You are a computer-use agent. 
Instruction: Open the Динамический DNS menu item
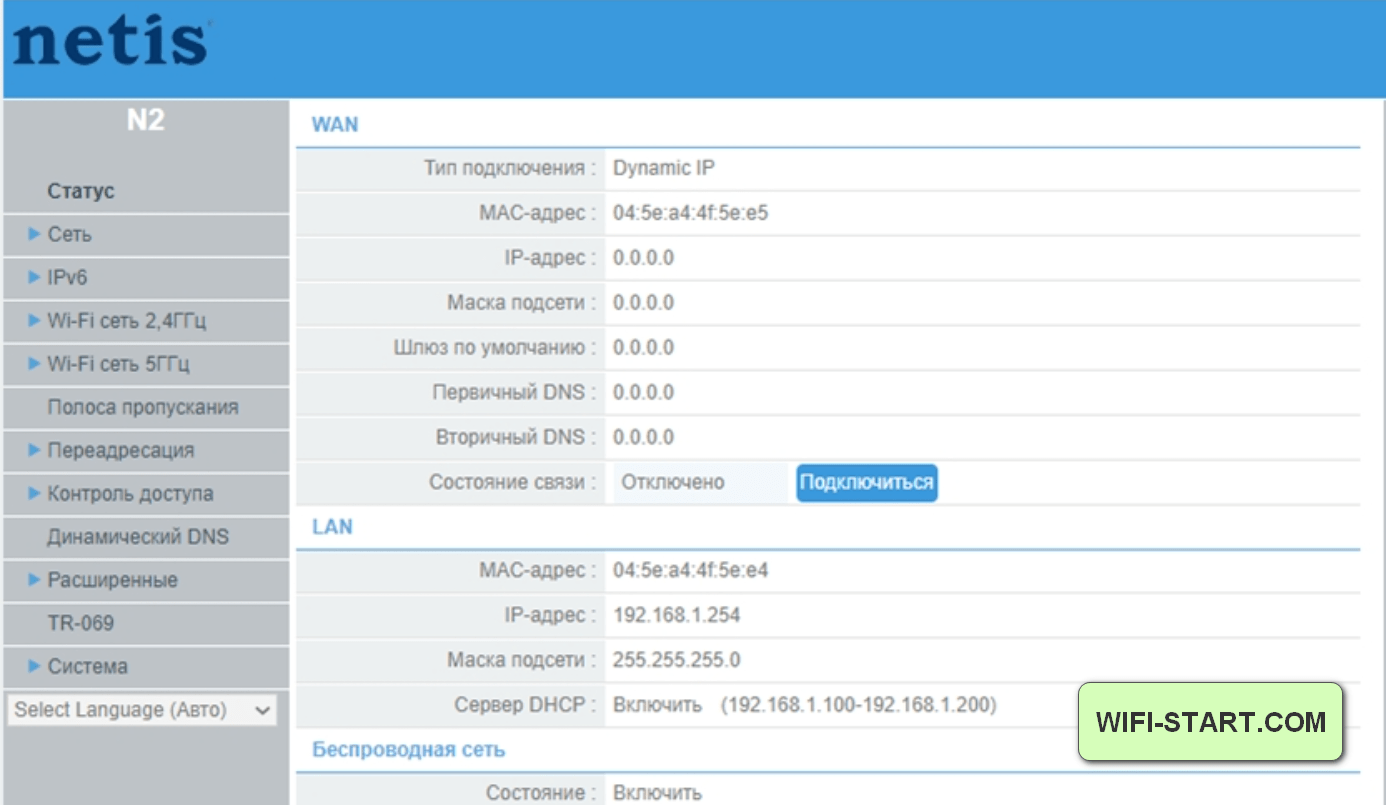click(x=138, y=537)
